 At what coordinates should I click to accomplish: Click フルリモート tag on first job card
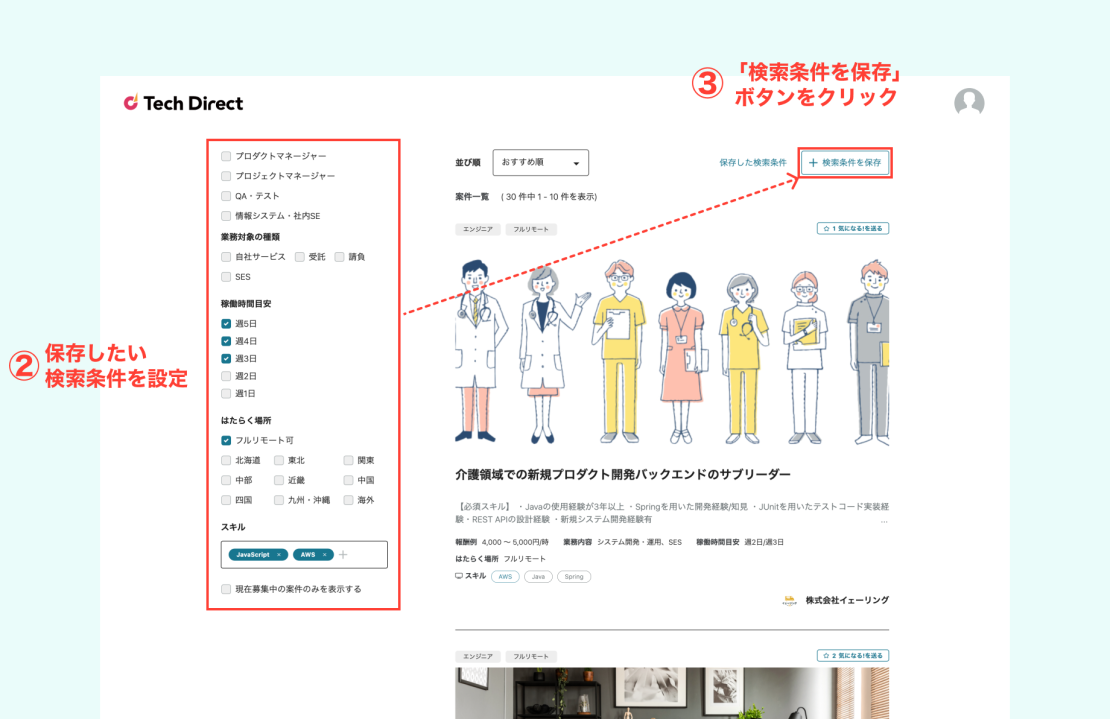click(x=531, y=229)
